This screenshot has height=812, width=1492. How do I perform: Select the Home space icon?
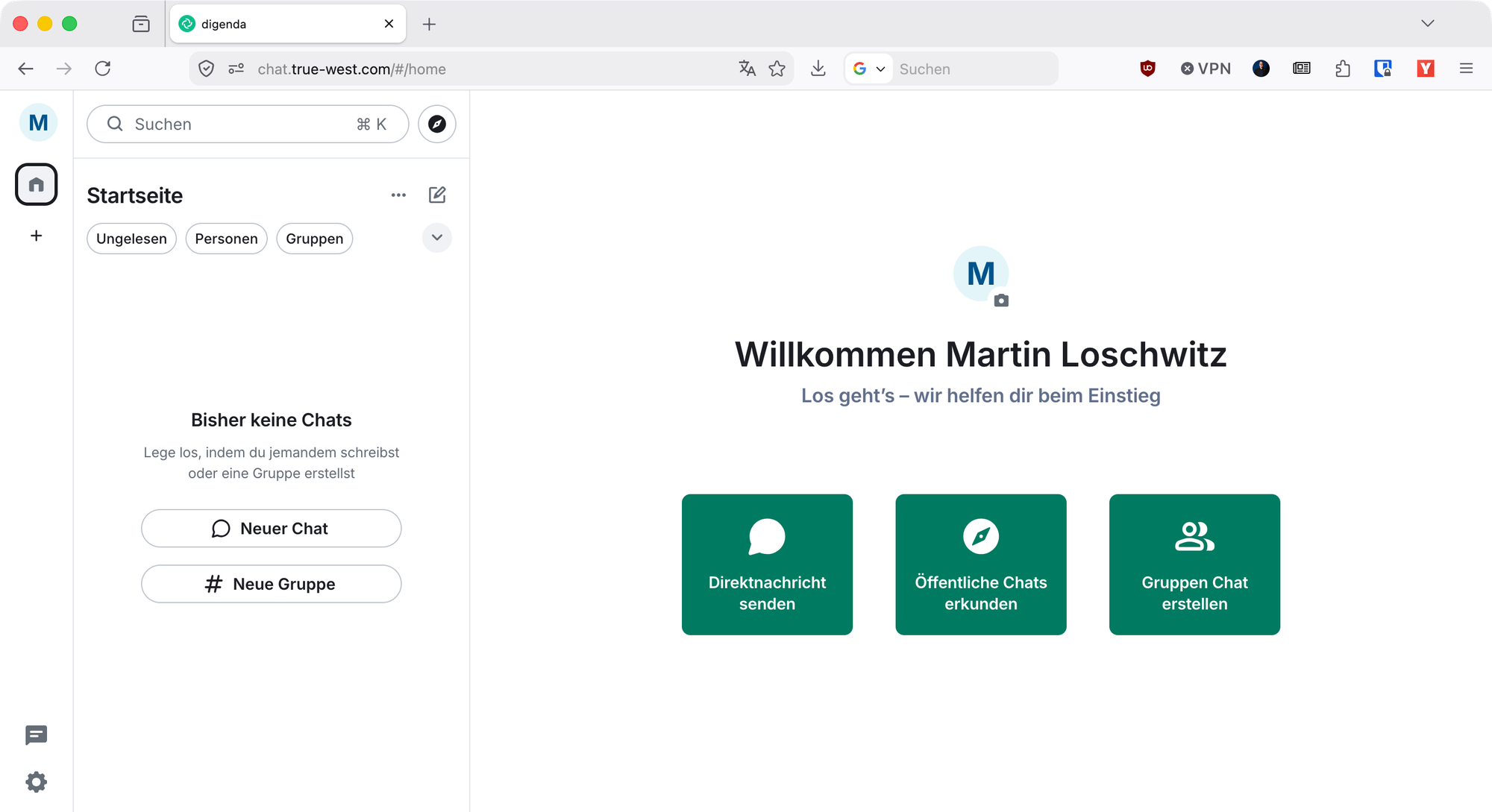[x=37, y=184]
